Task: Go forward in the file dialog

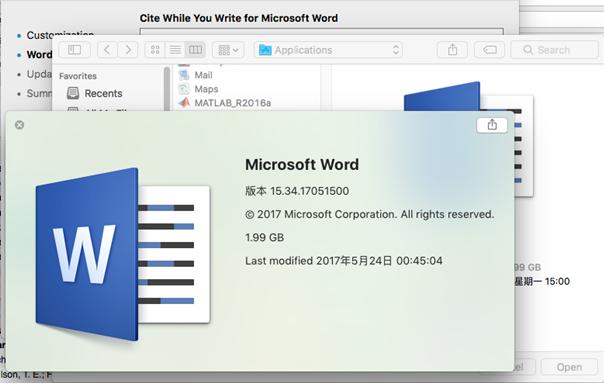Action: (x=128, y=50)
